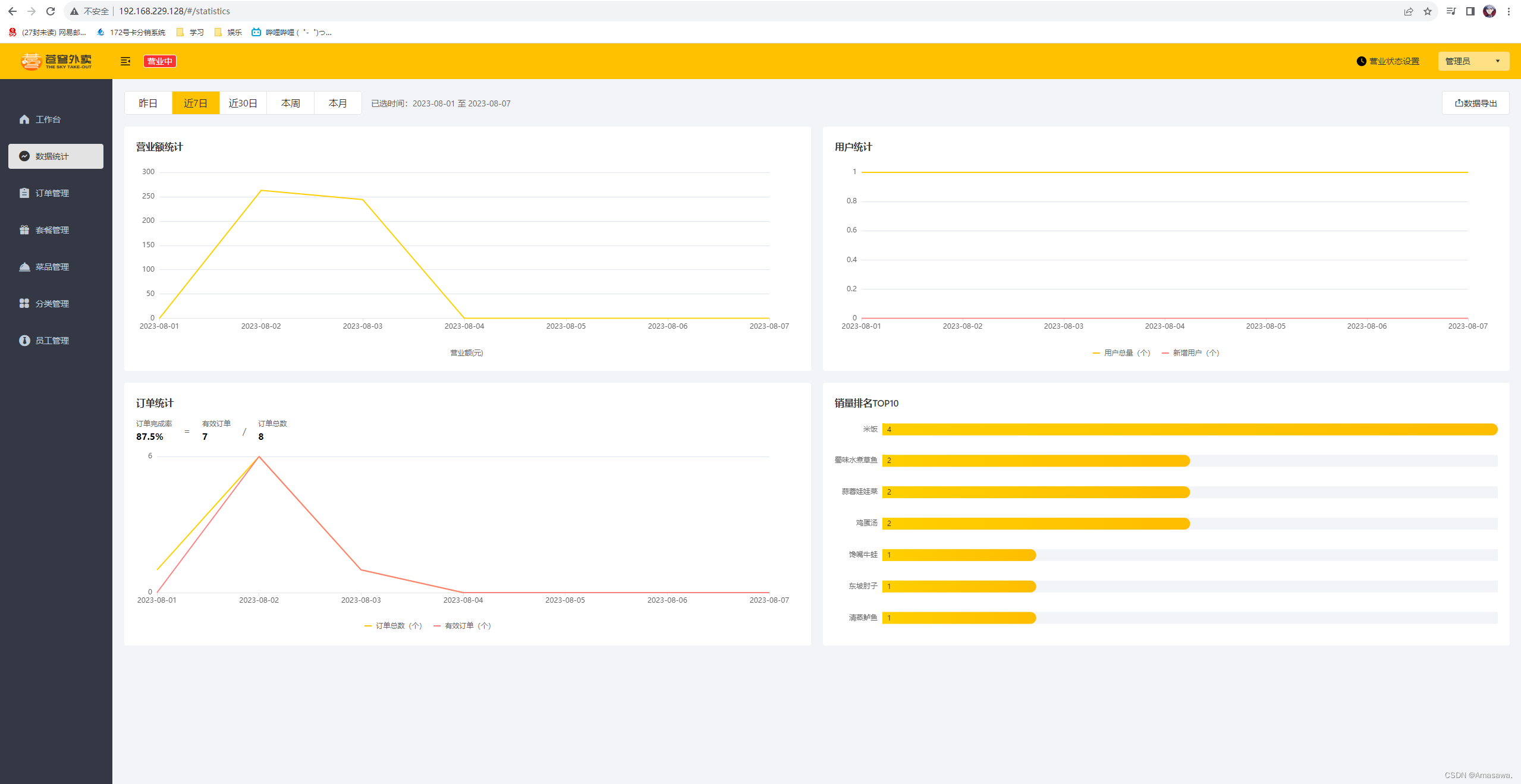Screen dimensions: 1521x784
Task: Click the 馋嘴牛蛙 sales bar
Action: point(959,555)
